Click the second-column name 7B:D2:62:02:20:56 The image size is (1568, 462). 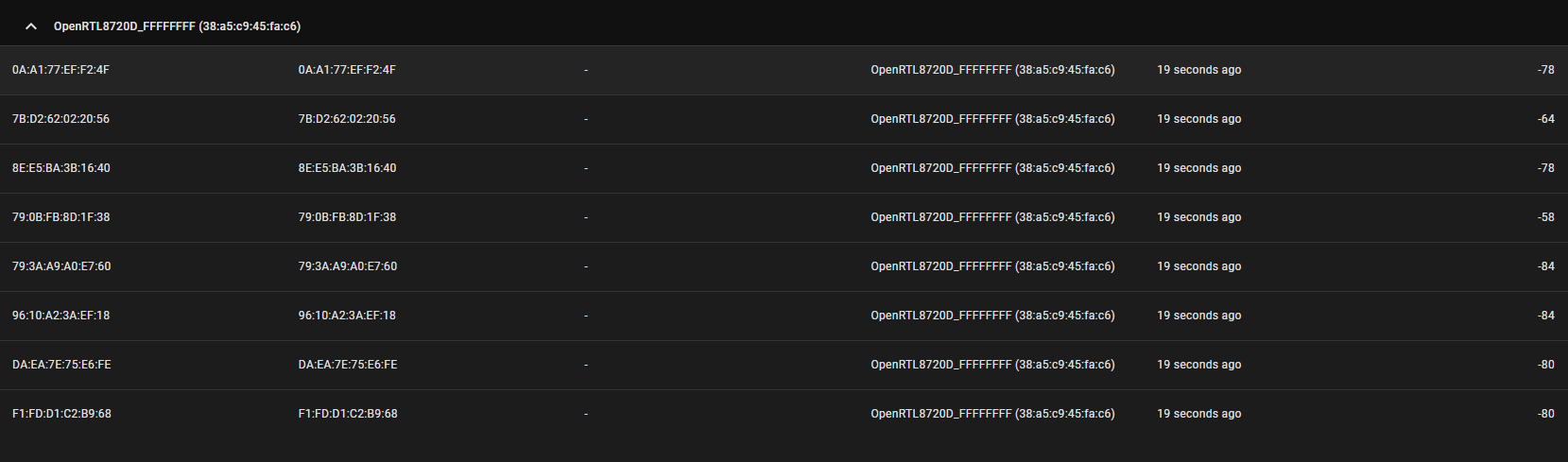347,119
